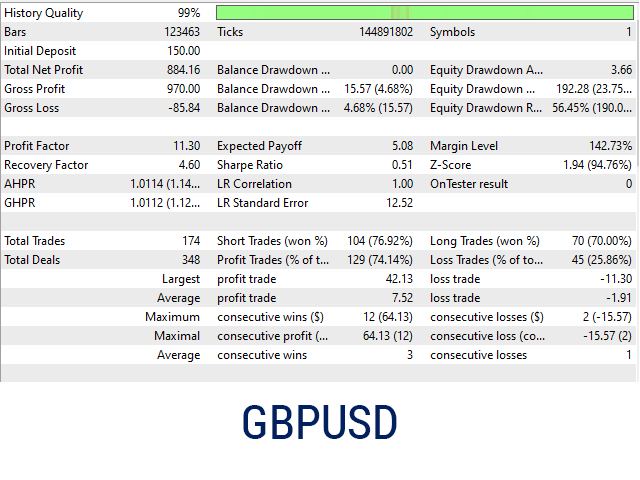The image size is (640, 480).
Task: Click average loss trade value -1.91
Action: pos(619,298)
